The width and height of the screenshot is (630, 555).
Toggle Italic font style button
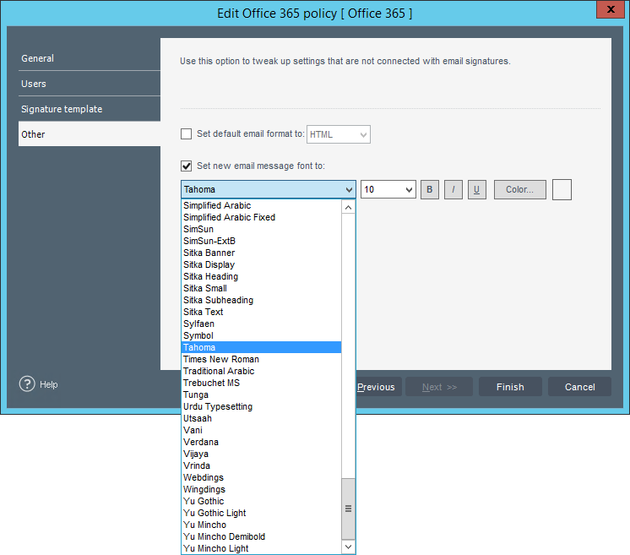(x=453, y=190)
